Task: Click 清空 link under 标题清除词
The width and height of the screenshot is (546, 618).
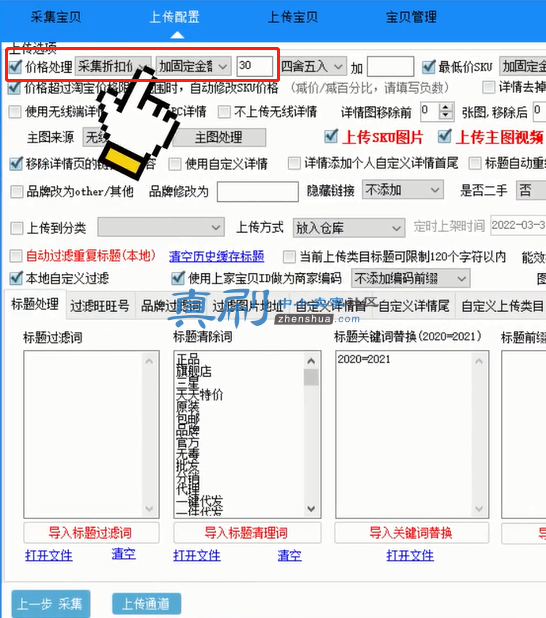Action: 289,556
